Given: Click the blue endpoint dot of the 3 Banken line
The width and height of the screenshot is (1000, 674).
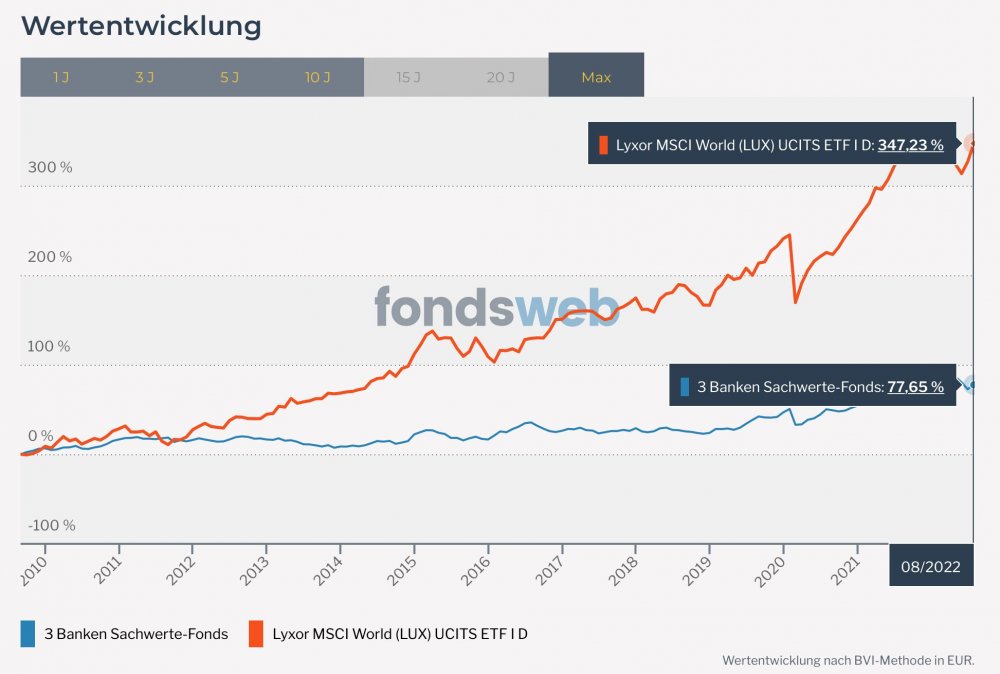Looking at the screenshot, I should click(x=971, y=385).
